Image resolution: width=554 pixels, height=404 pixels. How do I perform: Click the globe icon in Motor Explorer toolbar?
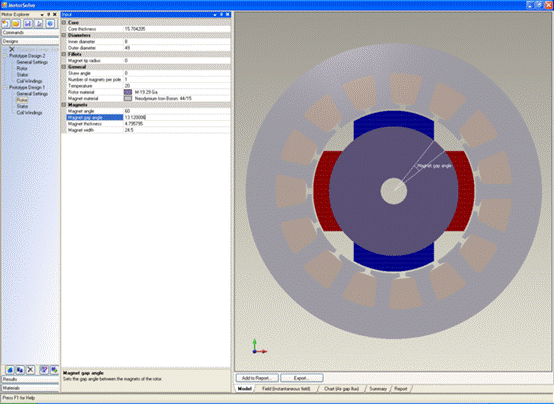(x=50, y=24)
